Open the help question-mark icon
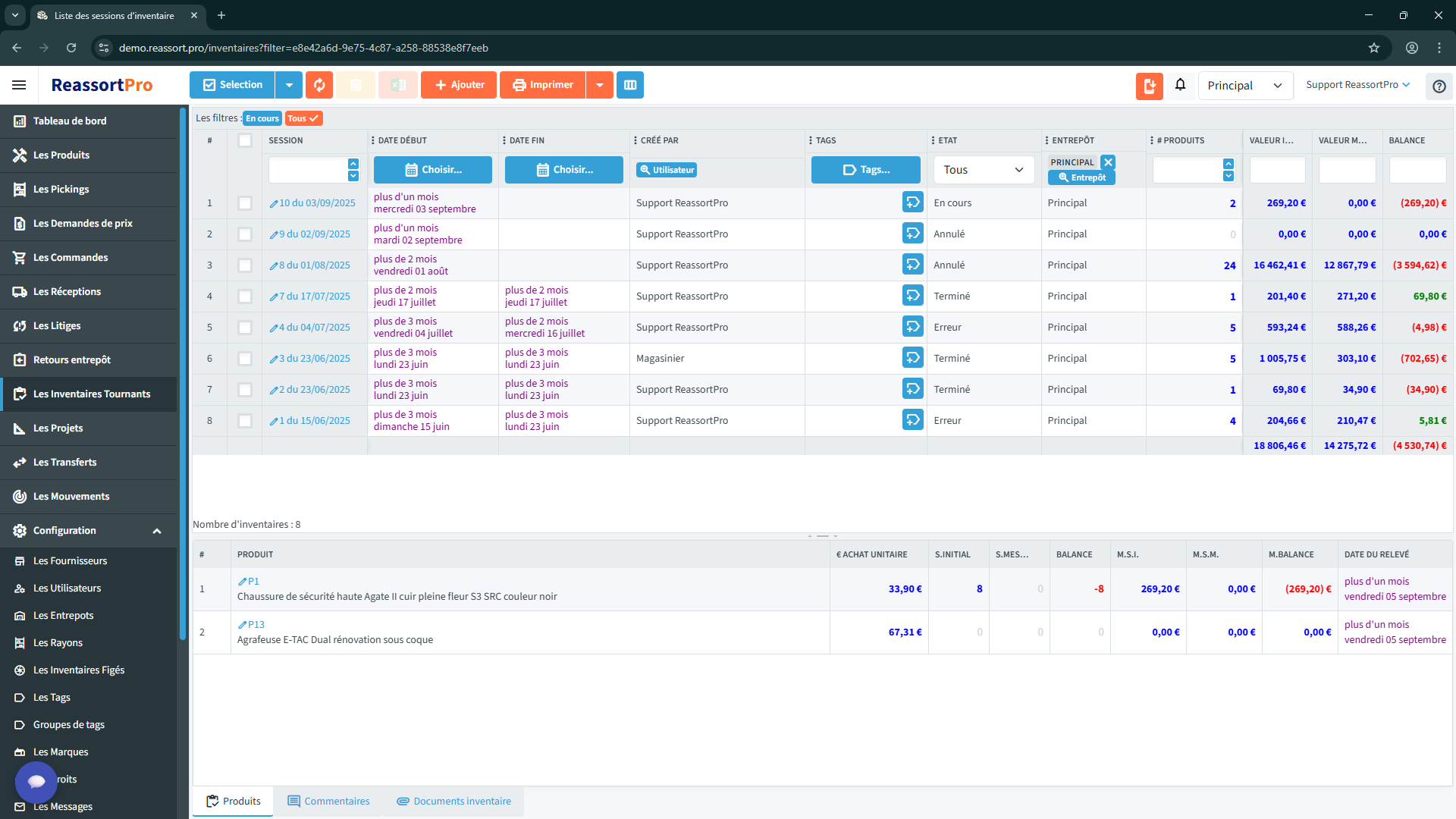Viewport: 1456px width, 819px height. [x=1439, y=86]
